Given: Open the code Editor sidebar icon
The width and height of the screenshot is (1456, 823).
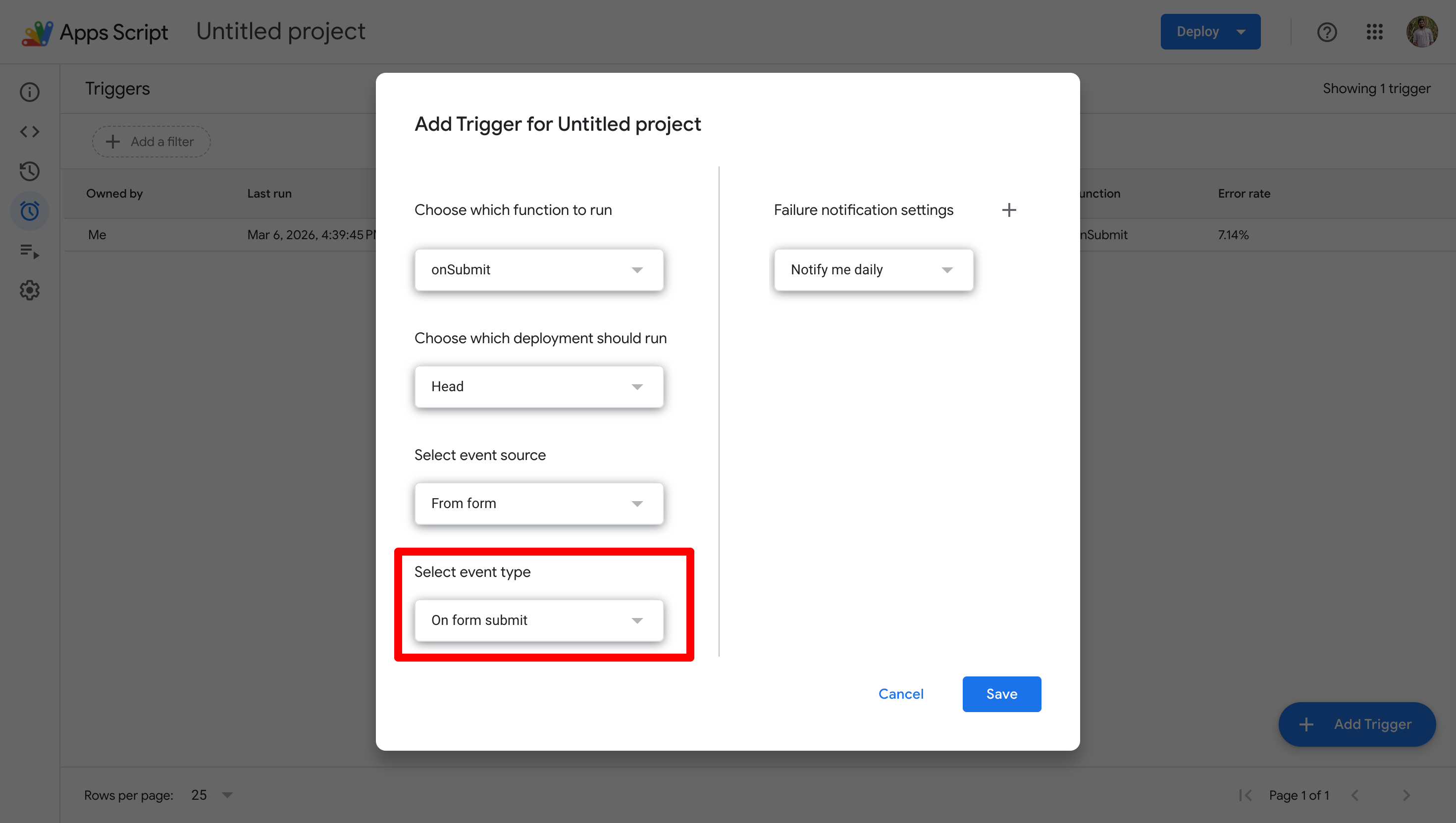Looking at the screenshot, I should pos(29,132).
